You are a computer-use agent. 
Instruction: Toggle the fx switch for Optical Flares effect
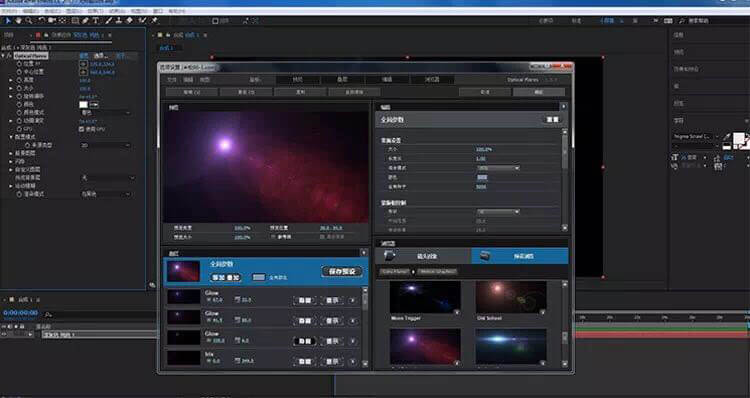[9, 55]
